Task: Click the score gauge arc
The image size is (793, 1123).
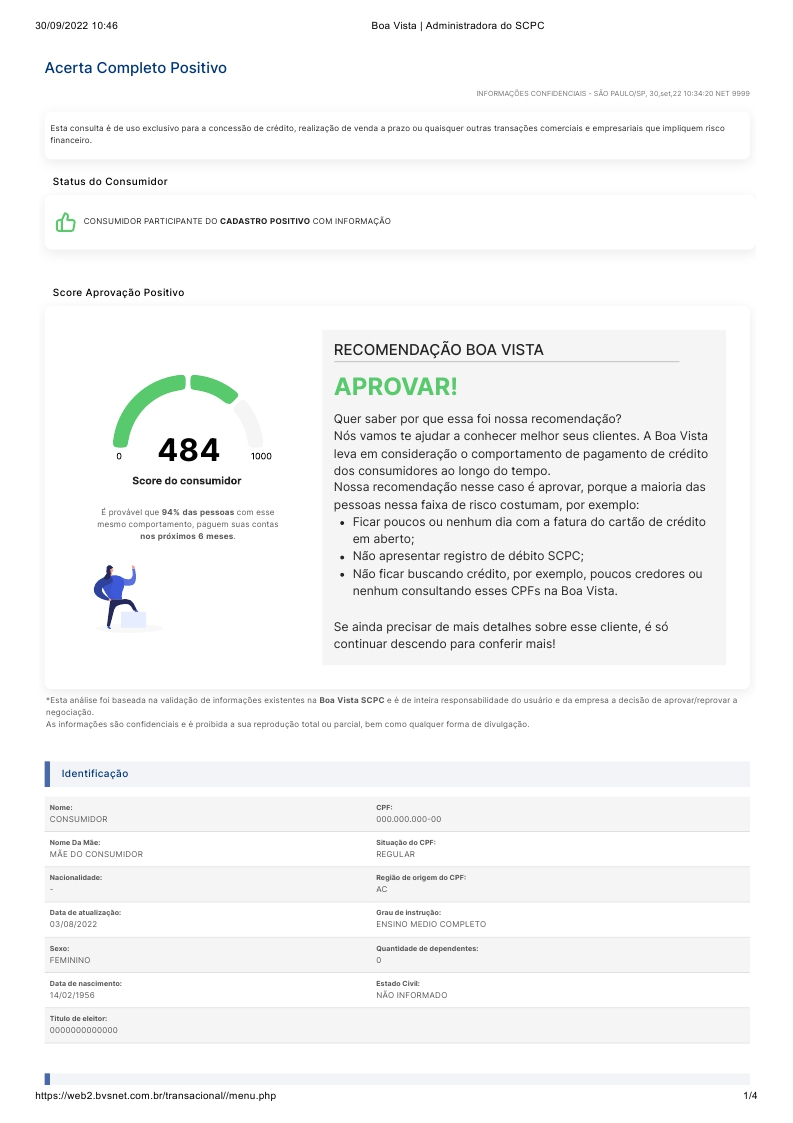Action: (188, 409)
